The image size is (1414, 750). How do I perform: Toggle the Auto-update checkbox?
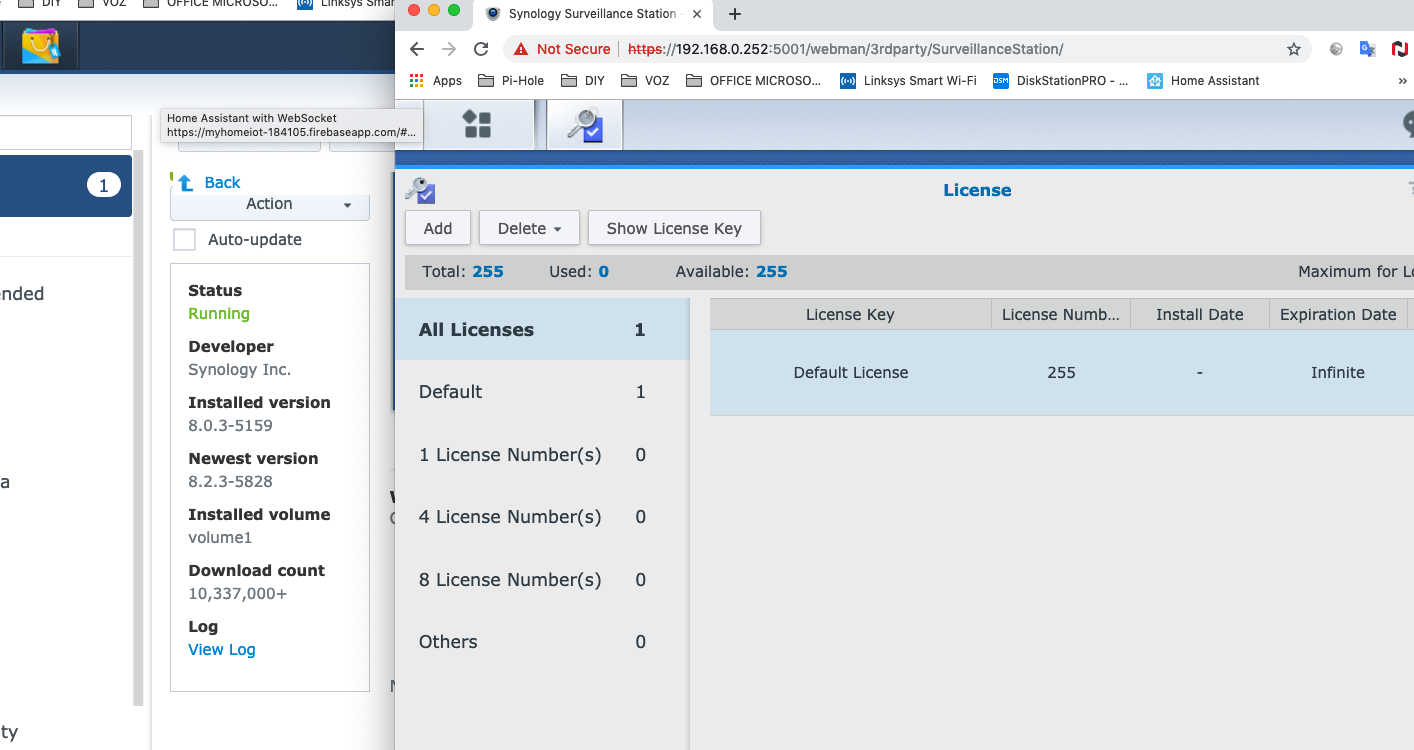(x=184, y=240)
